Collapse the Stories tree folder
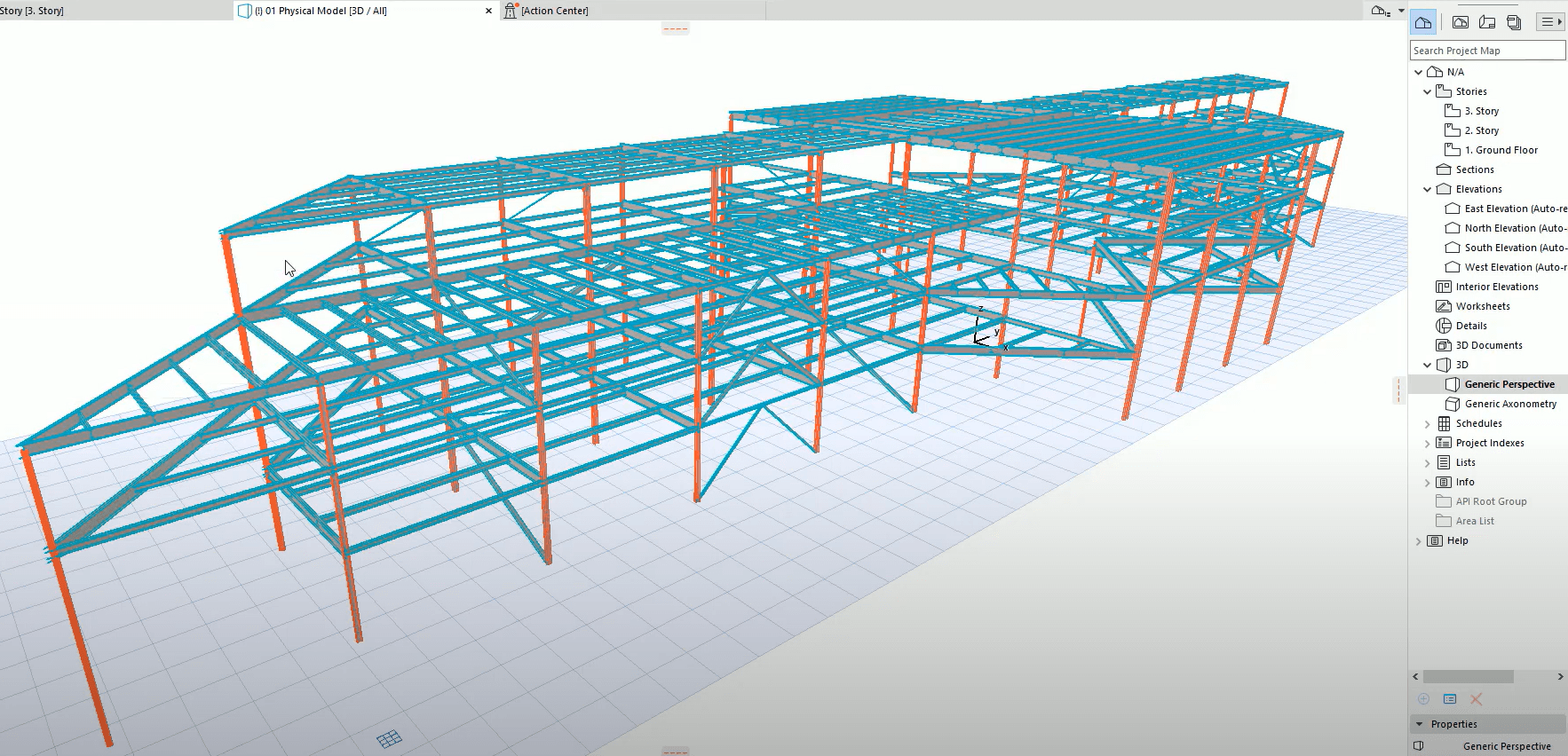1568x756 pixels. pos(1428,91)
